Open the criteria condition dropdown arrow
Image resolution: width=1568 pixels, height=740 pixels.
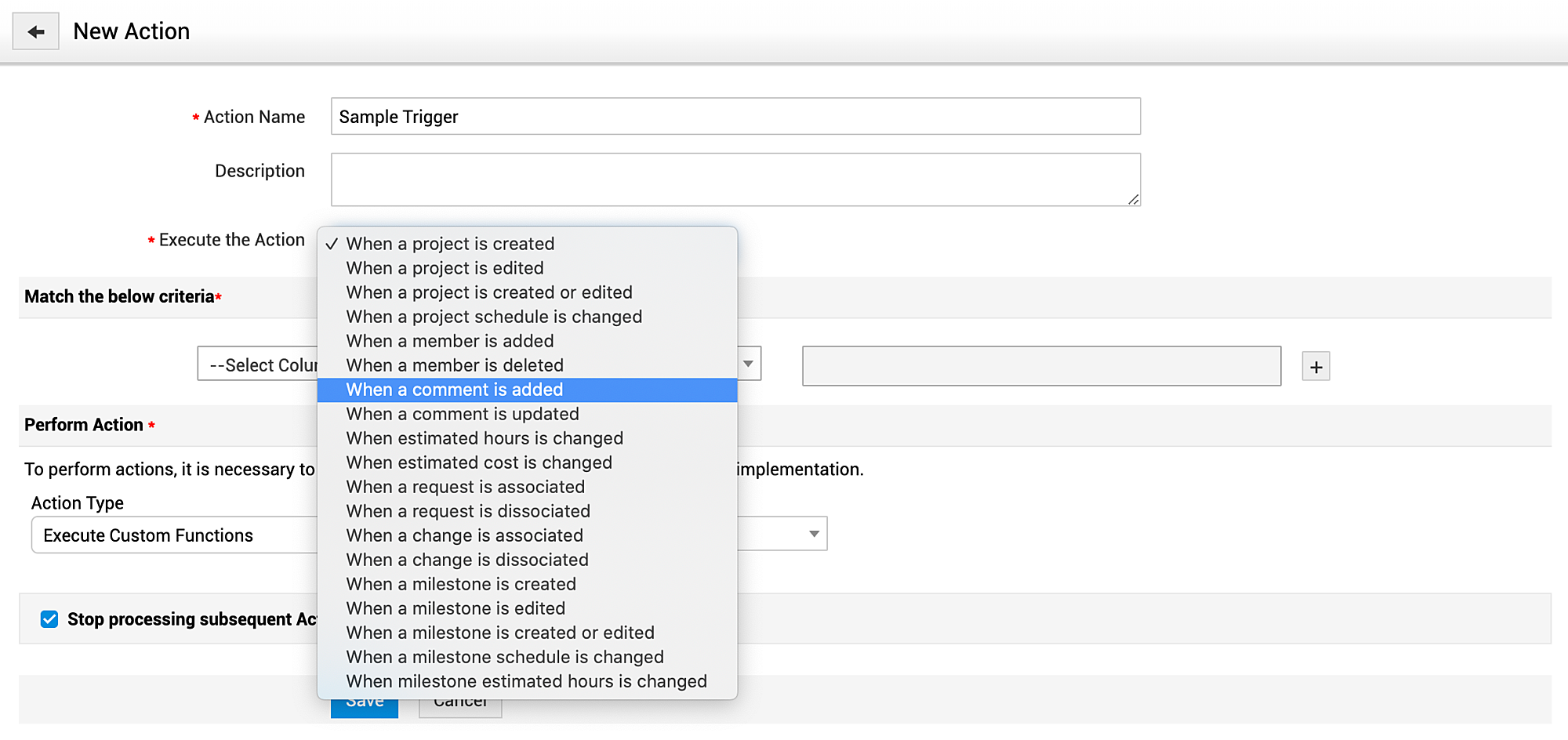(x=749, y=364)
